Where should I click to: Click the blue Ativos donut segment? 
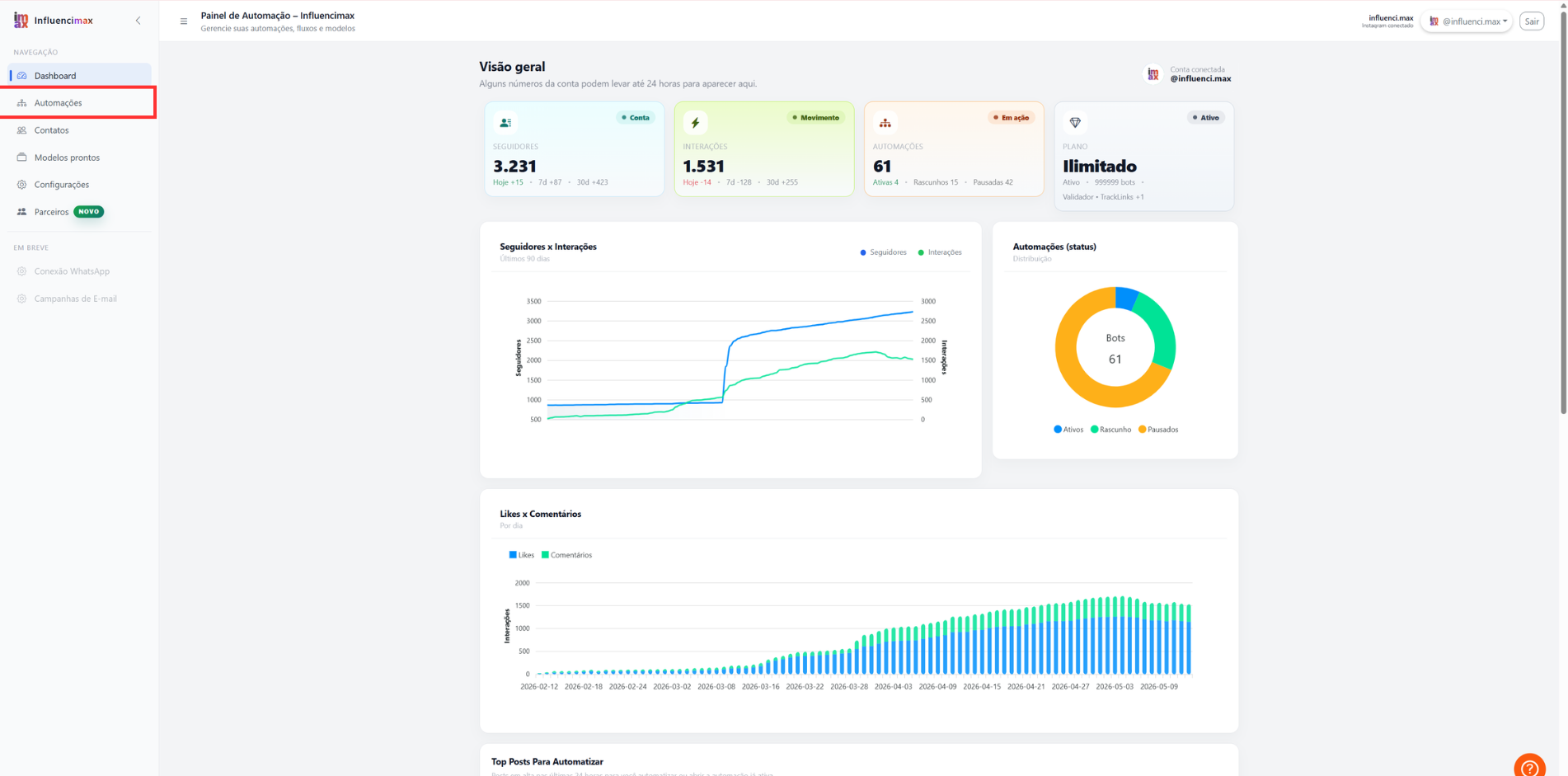pos(1126,298)
